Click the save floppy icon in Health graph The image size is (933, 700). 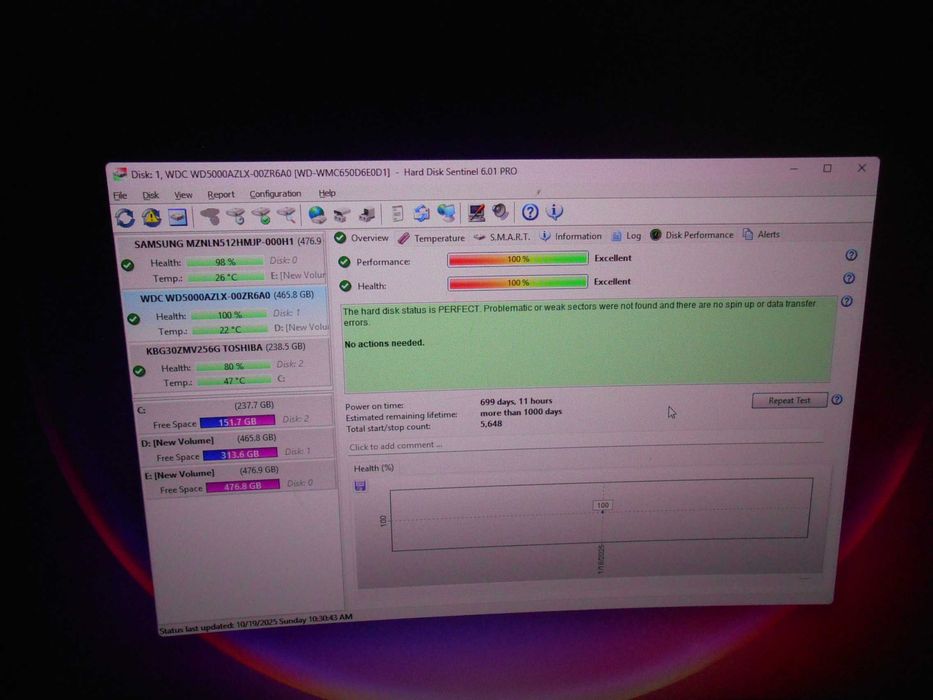point(360,486)
